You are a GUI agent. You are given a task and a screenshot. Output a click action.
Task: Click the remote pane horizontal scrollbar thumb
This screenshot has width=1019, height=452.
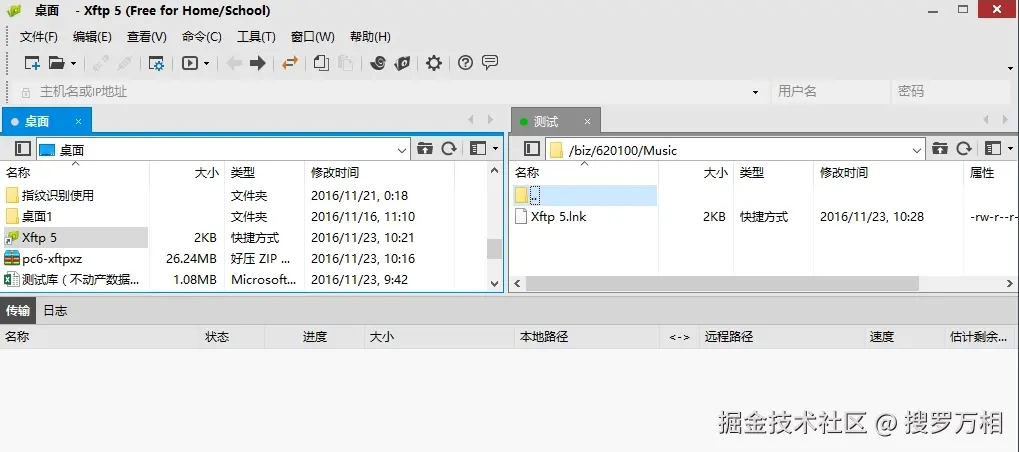point(722,284)
